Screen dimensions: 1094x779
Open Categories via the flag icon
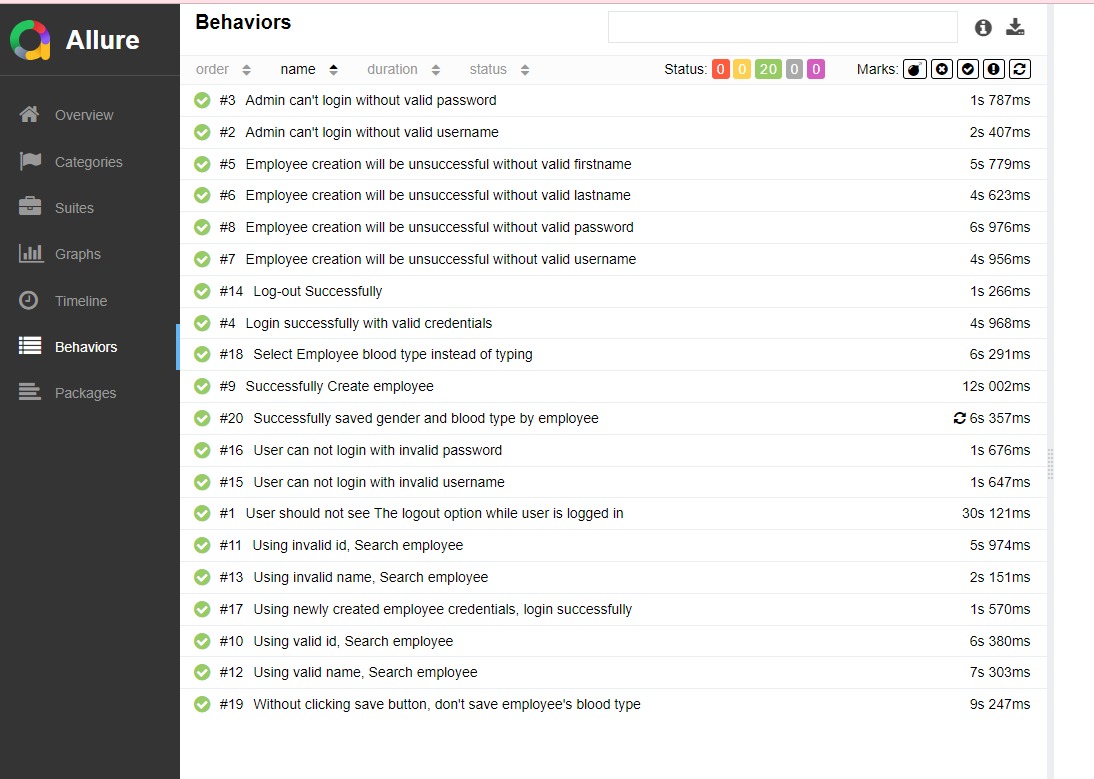click(30, 161)
